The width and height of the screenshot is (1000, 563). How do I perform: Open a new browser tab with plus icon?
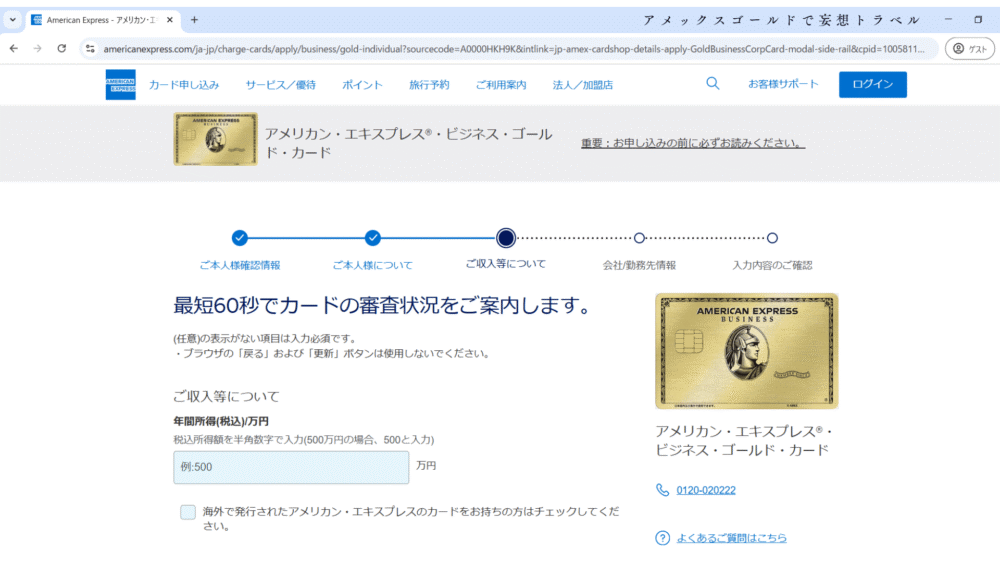[x=195, y=20]
